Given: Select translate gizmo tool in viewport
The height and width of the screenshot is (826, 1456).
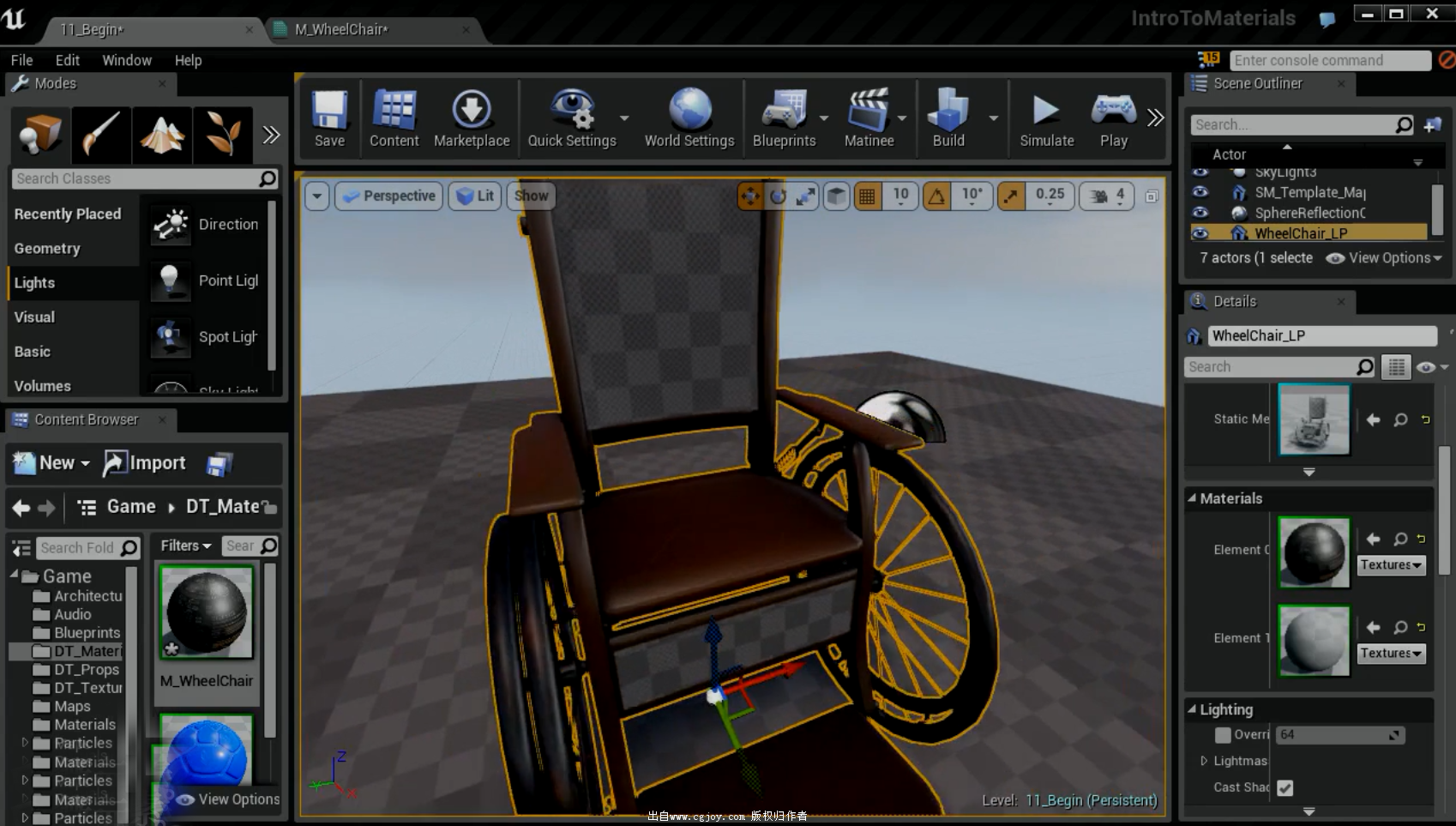Looking at the screenshot, I should (x=749, y=196).
